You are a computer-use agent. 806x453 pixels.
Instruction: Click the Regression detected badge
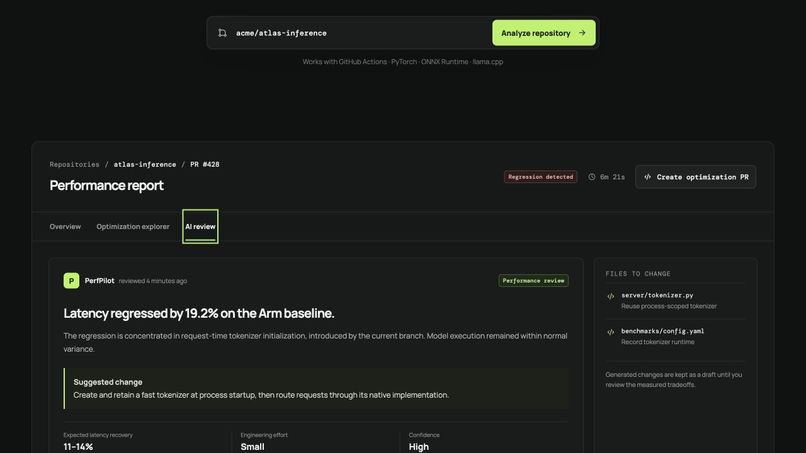pos(540,177)
